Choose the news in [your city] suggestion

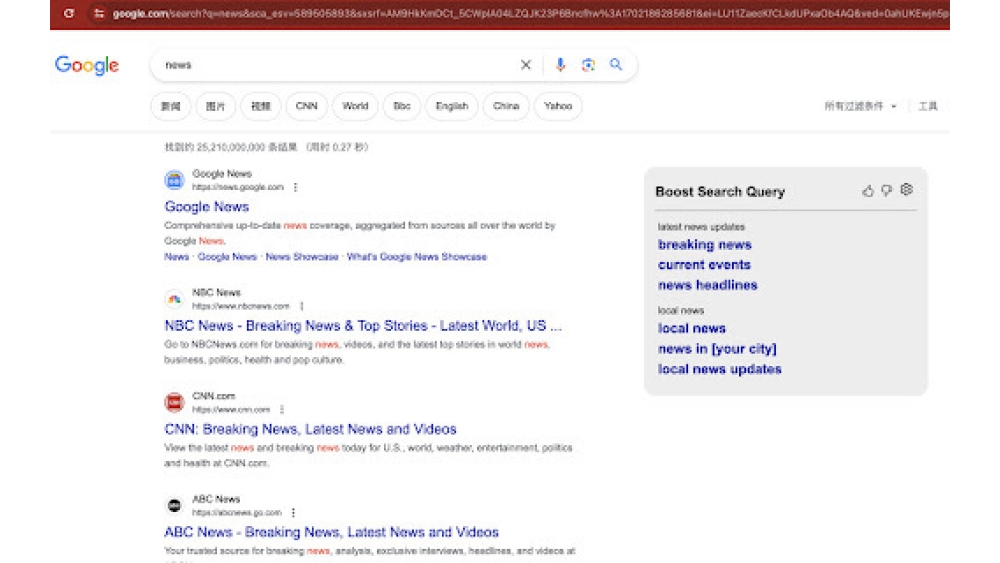717,349
